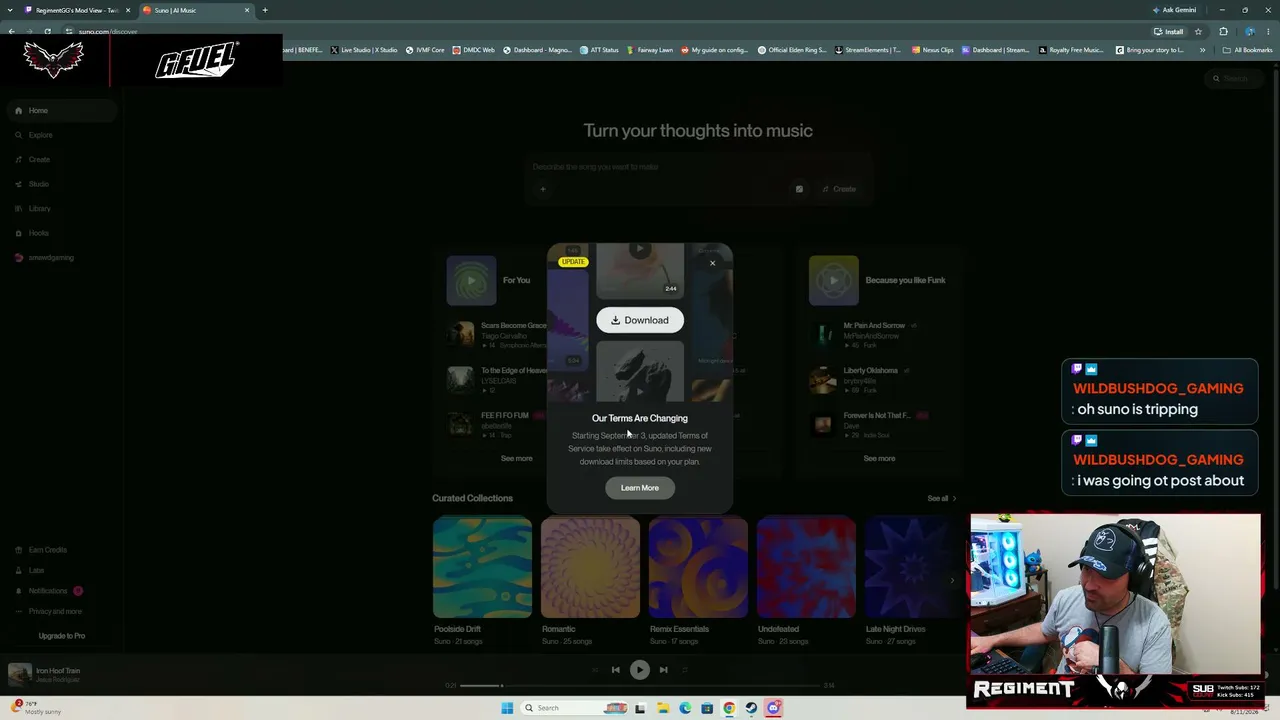Select the Mr. Pain And Sorrow song

874,326
